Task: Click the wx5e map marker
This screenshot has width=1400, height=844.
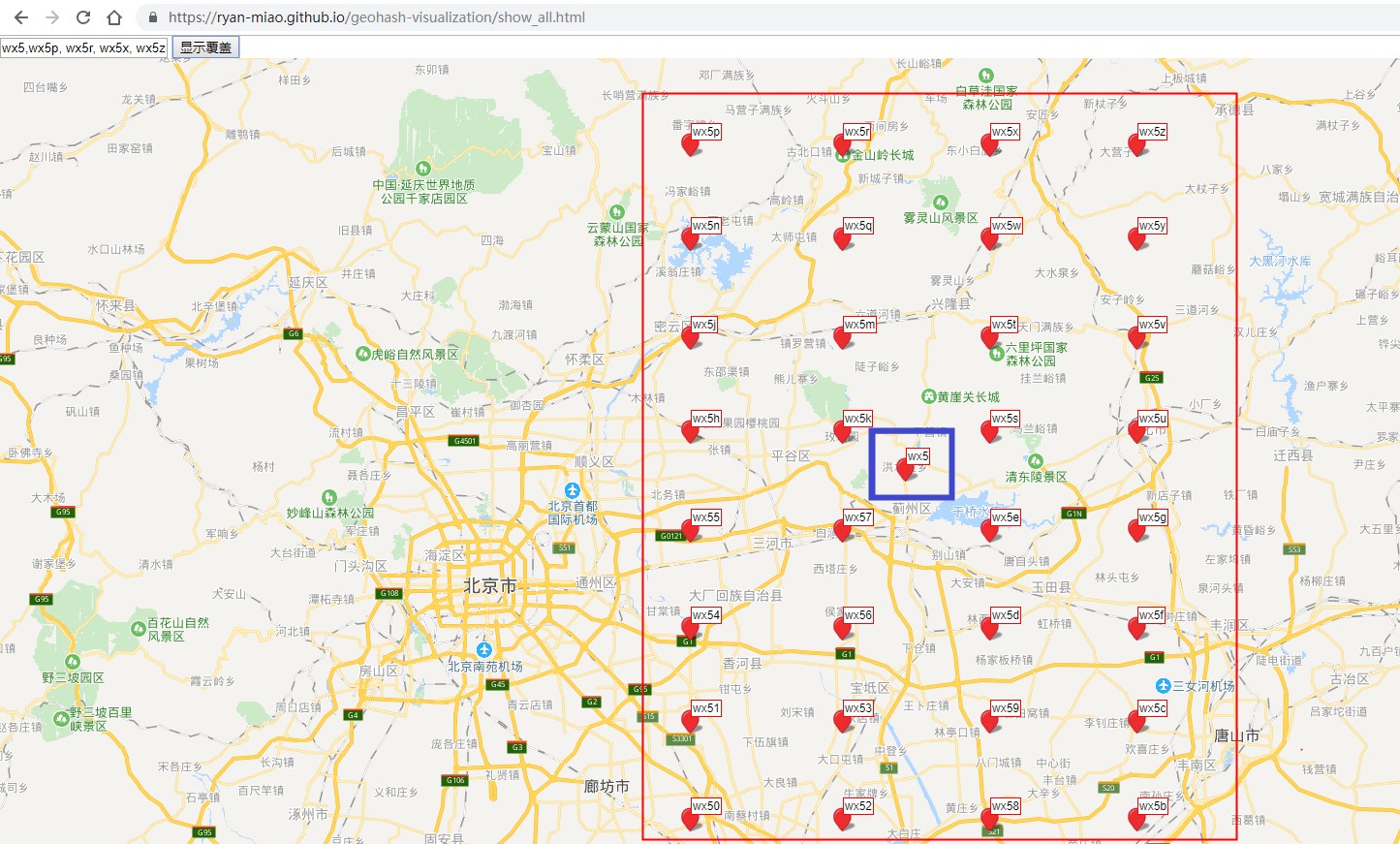Action: click(990, 531)
